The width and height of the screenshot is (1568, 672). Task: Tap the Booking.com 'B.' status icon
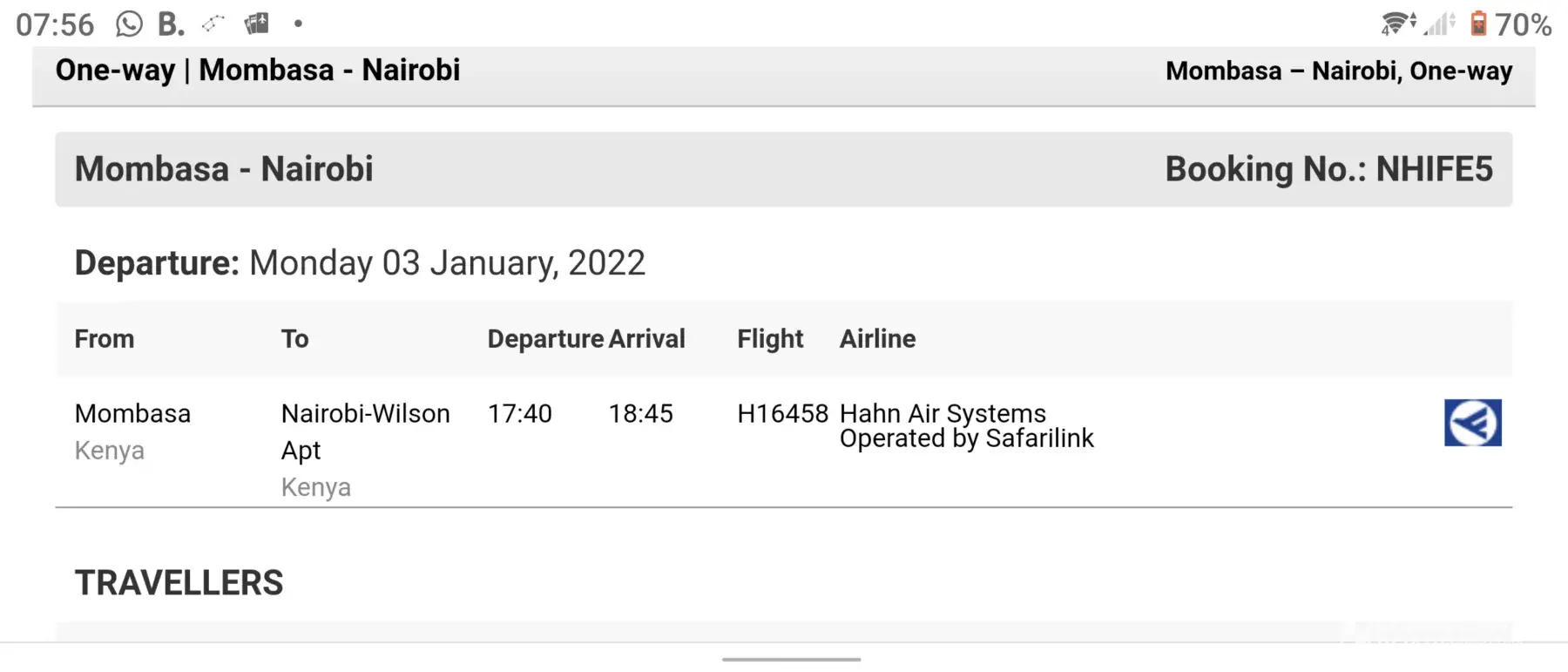tap(171, 24)
